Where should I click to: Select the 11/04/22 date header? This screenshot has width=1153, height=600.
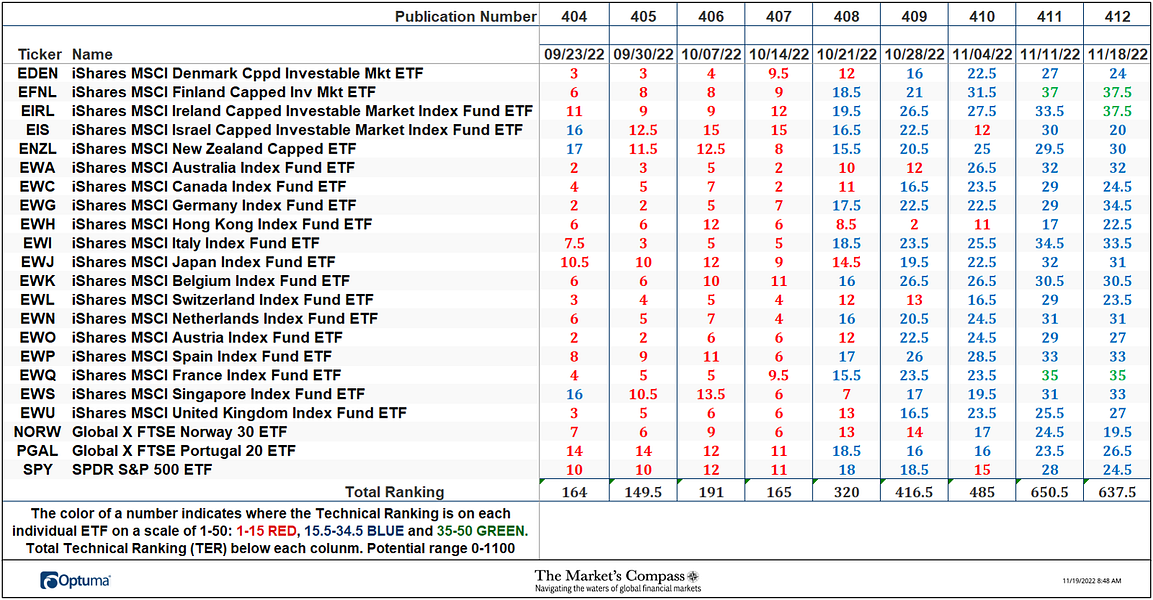click(x=982, y=54)
